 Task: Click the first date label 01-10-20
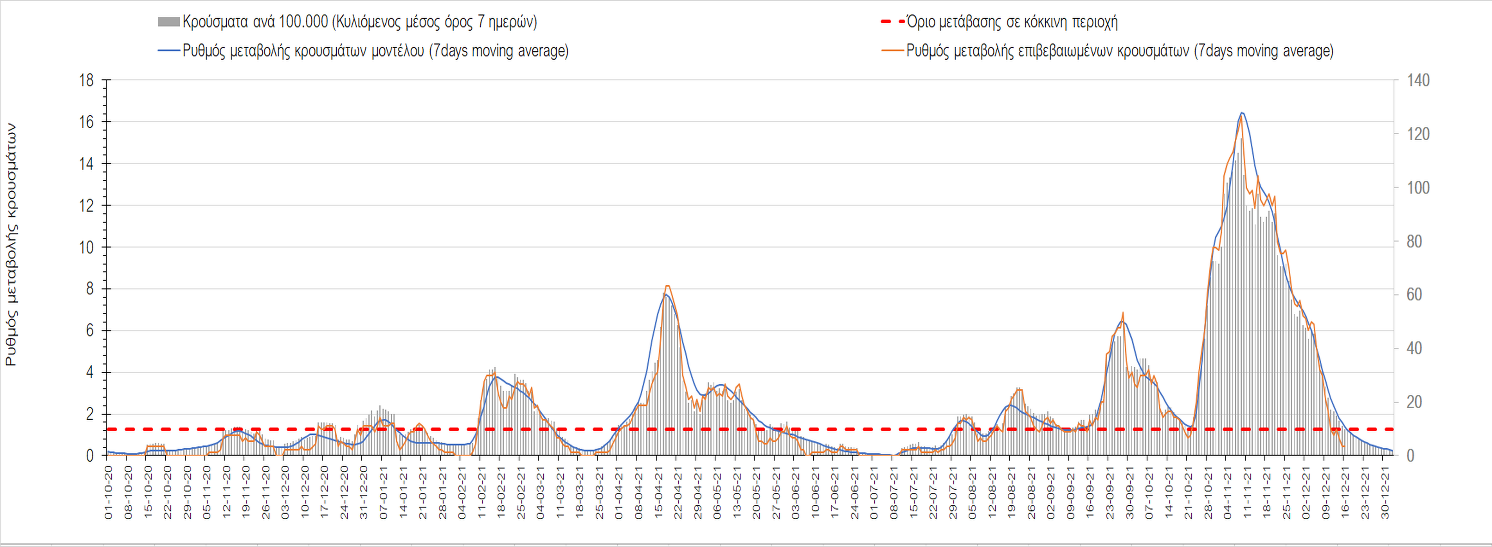tap(108, 492)
